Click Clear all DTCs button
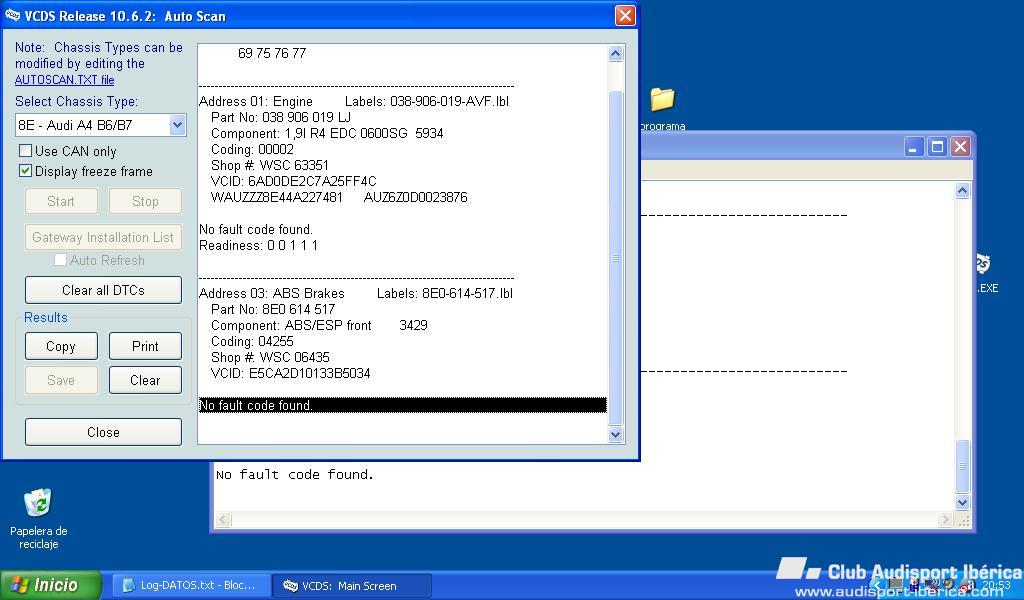 point(103,290)
